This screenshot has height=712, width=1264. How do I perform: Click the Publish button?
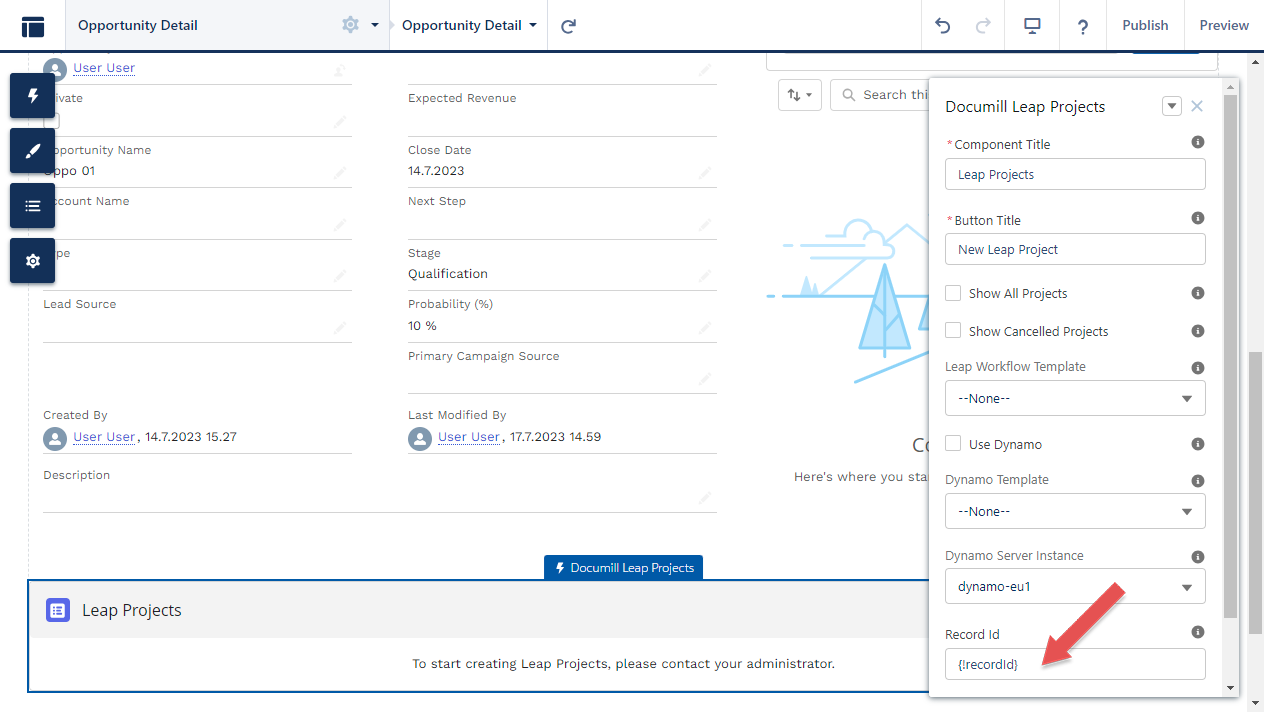[x=1145, y=26]
